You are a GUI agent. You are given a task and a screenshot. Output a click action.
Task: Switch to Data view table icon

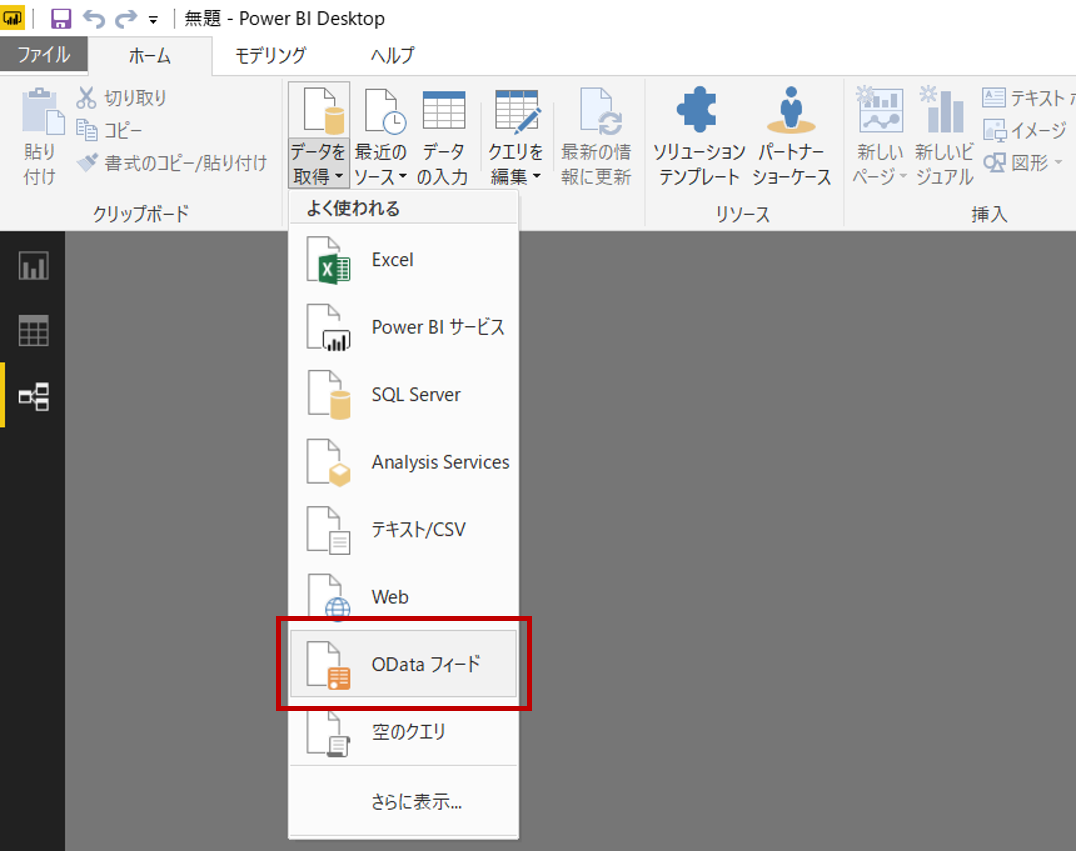tap(33, 331)
